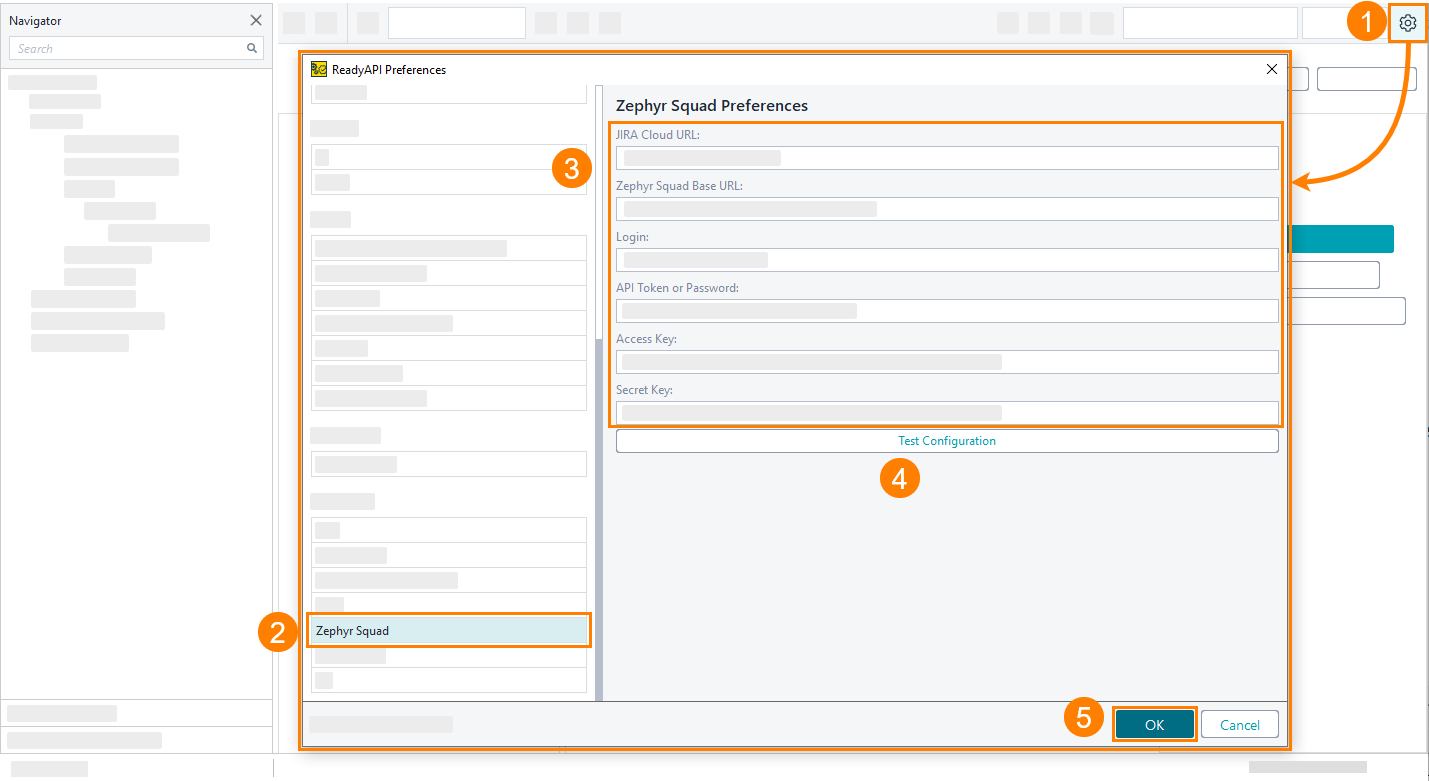Click the Secret Key input field
This screenshot has height=781, width=1429.
tap(946, 412)
